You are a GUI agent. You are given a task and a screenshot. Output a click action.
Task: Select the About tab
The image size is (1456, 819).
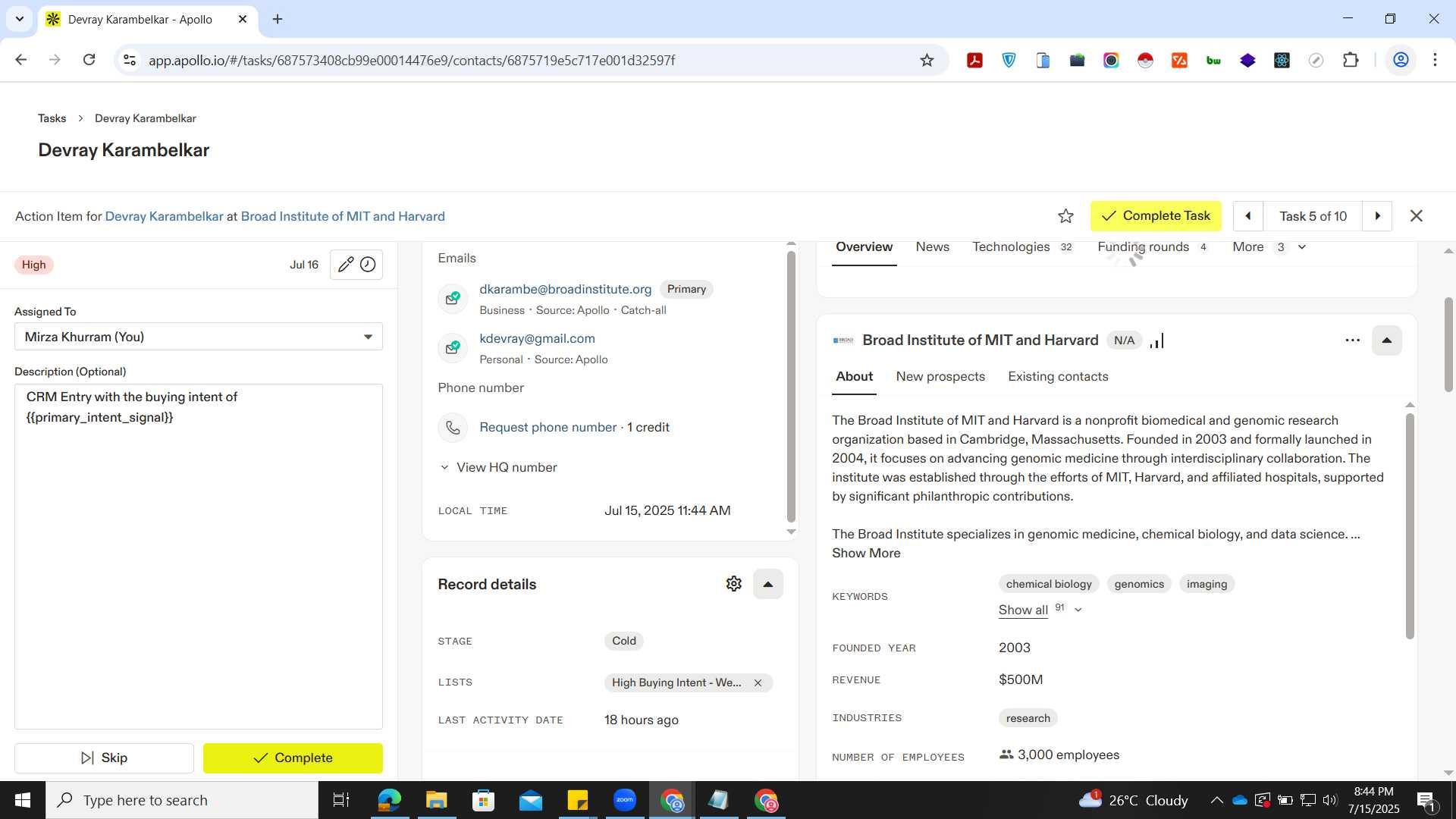[854, 377]
